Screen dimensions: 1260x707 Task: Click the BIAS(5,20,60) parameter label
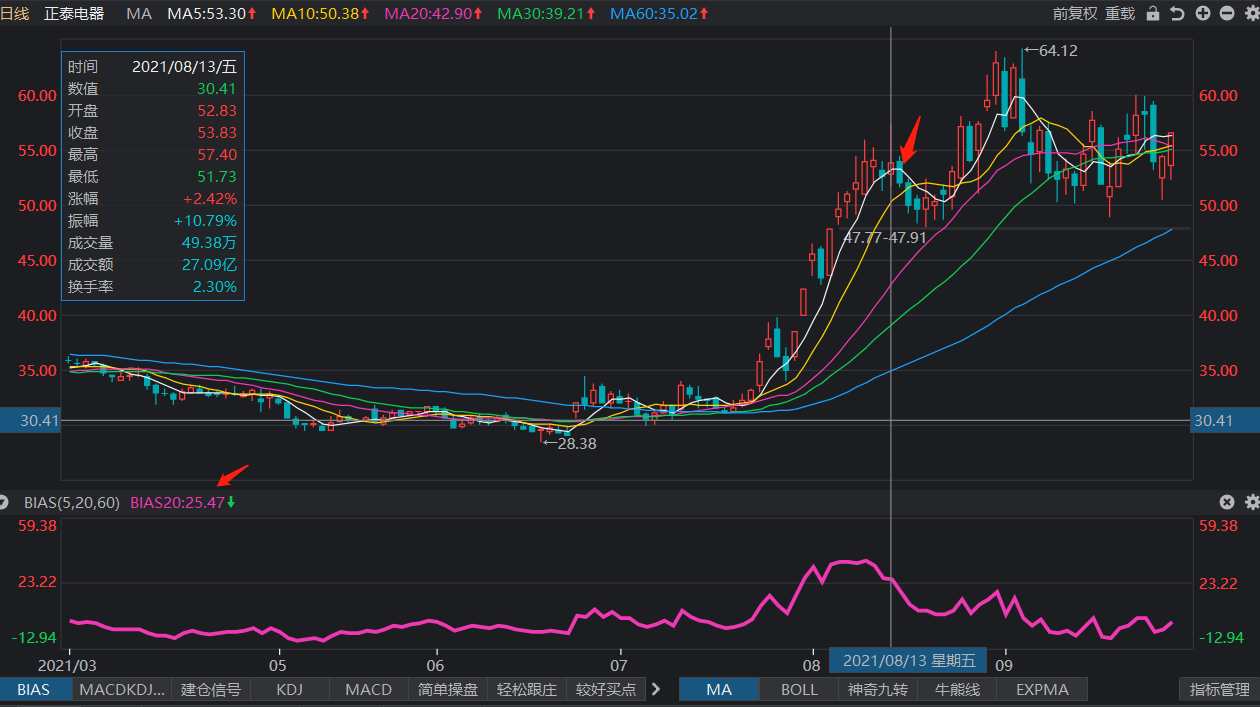[x=71, y=502]
